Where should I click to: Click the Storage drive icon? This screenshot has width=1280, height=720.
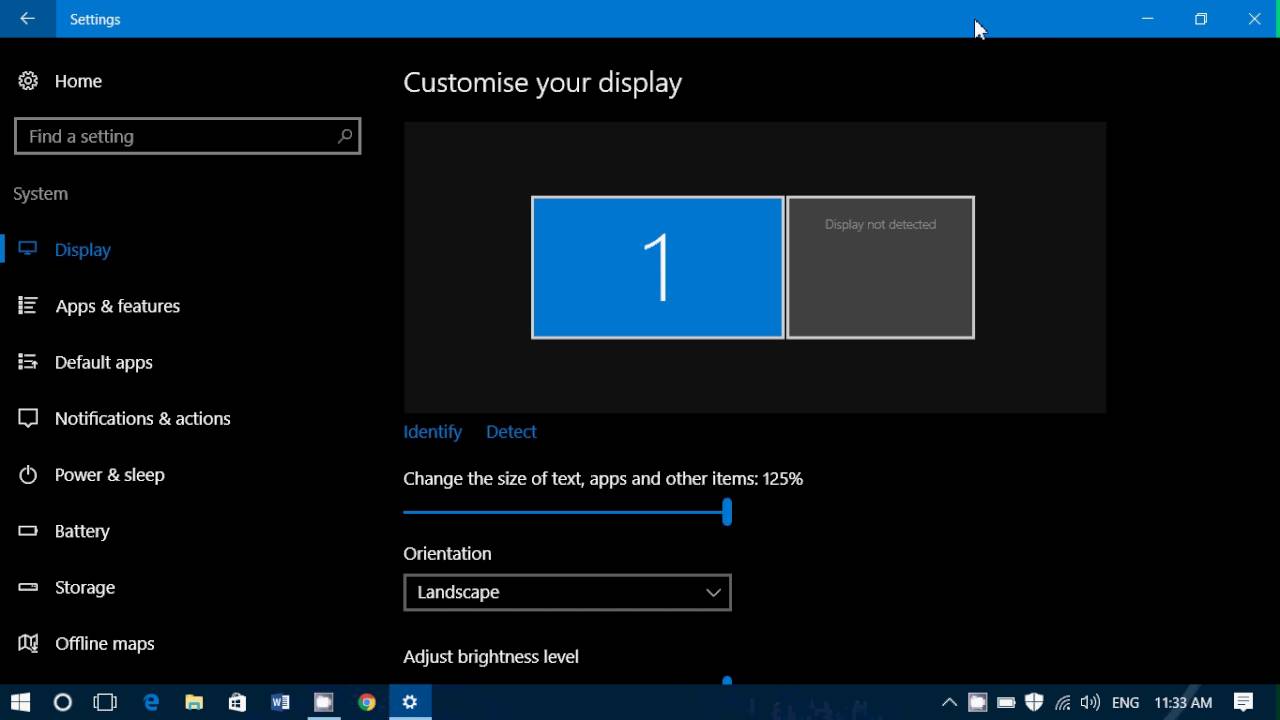[x=28, y=587]
